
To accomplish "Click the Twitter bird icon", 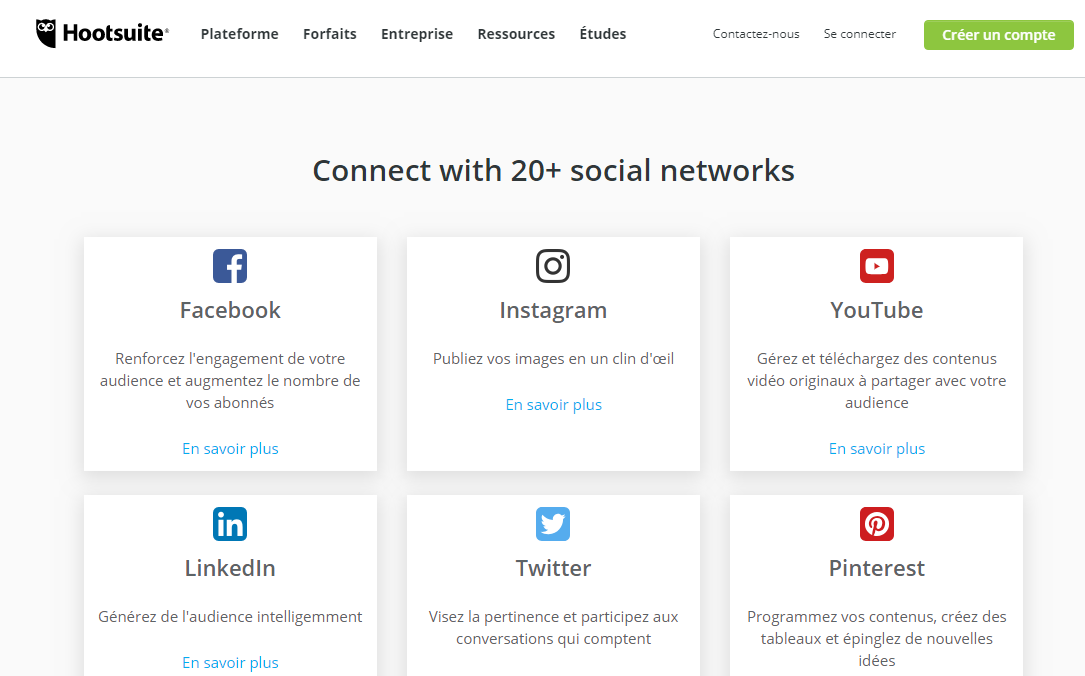I will [553, 524].
